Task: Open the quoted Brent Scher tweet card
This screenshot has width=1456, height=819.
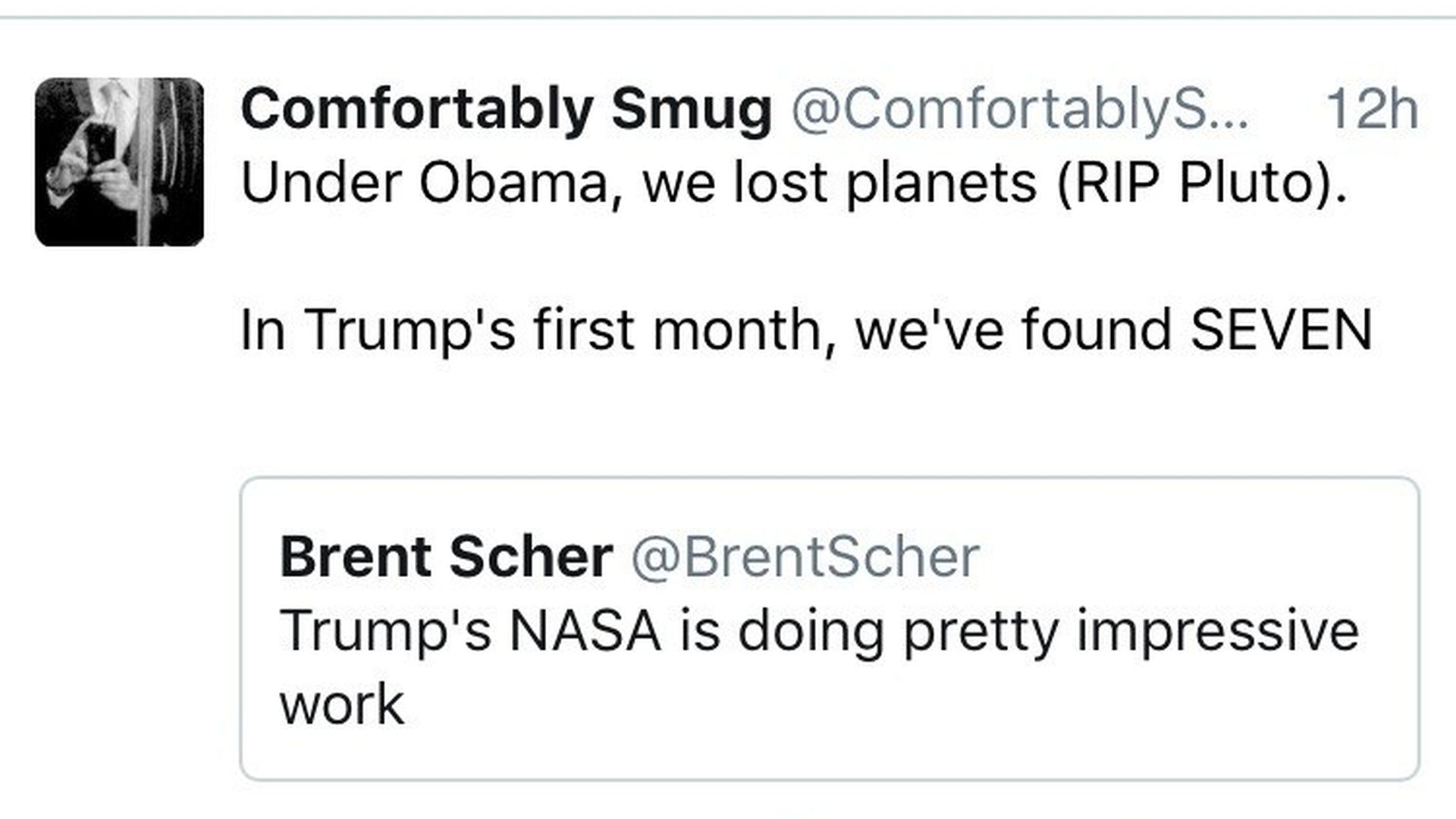Action: (830, 628)
